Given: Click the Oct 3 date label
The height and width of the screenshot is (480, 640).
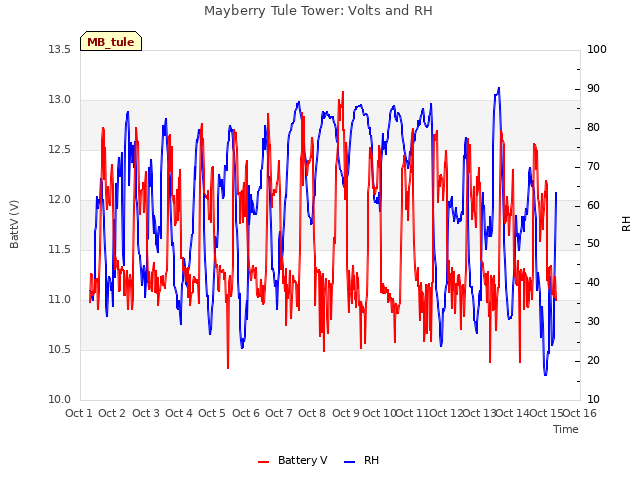Looking at the screenshot, I should click(146, 413).
